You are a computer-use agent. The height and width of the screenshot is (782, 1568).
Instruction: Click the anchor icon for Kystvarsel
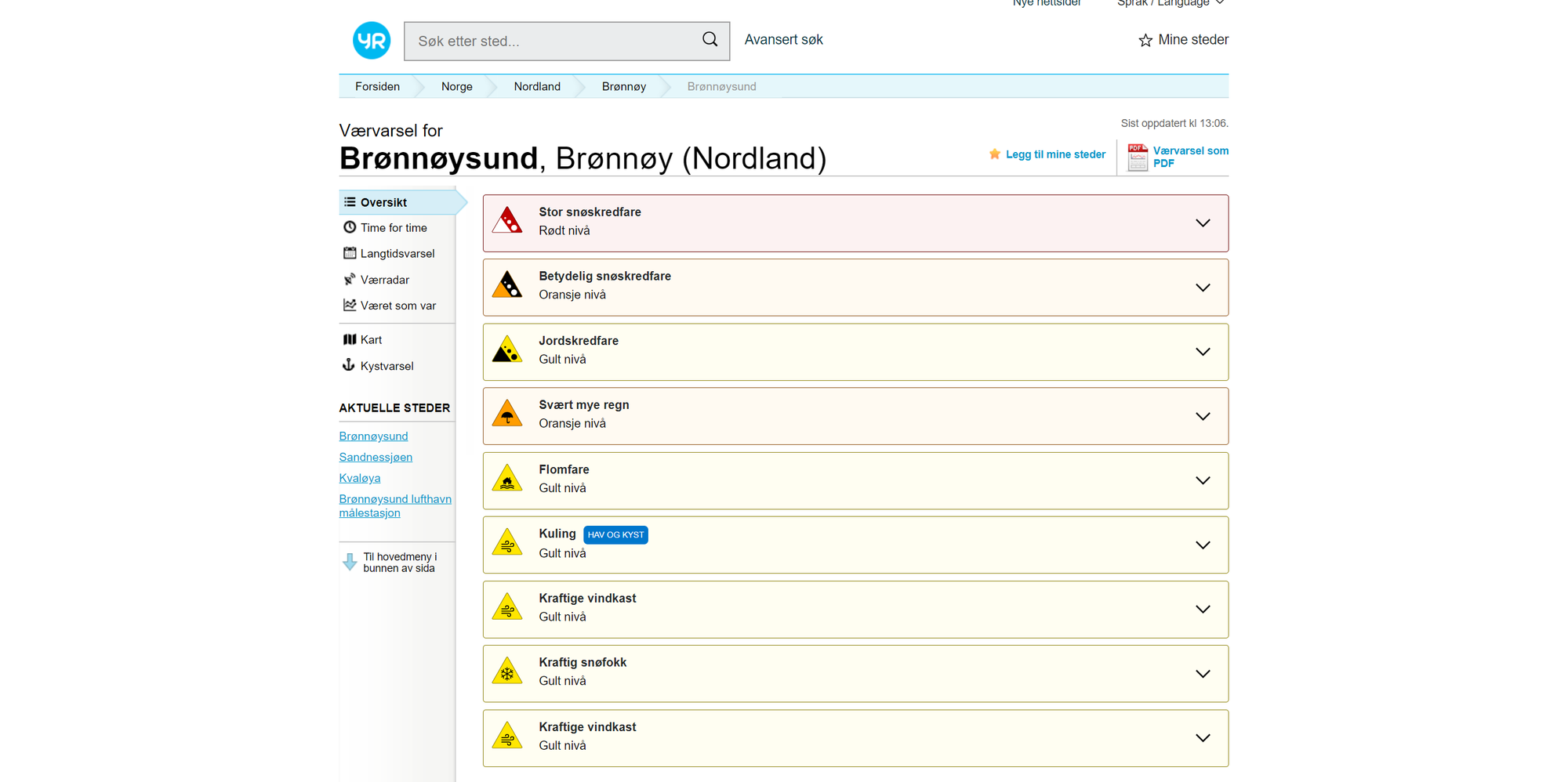(349, 365)
